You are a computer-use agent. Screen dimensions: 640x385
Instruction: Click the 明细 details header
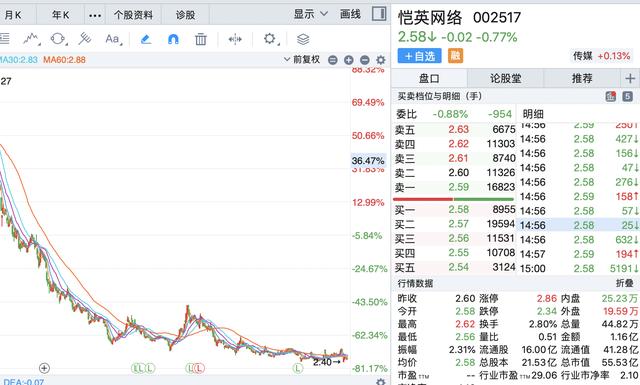coord(533,114)
